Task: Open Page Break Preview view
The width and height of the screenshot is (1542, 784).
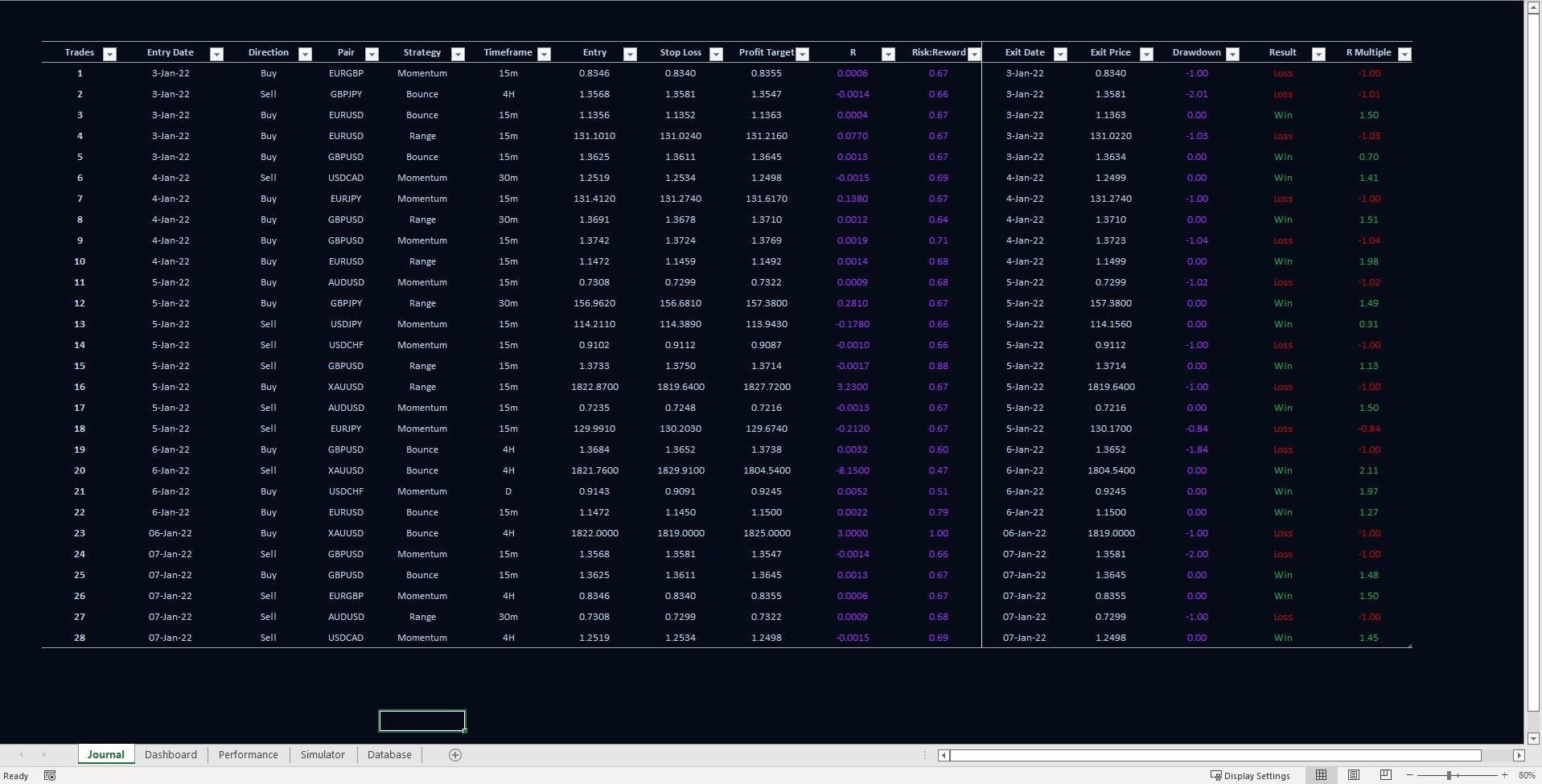Action: tap(1384, 774)
